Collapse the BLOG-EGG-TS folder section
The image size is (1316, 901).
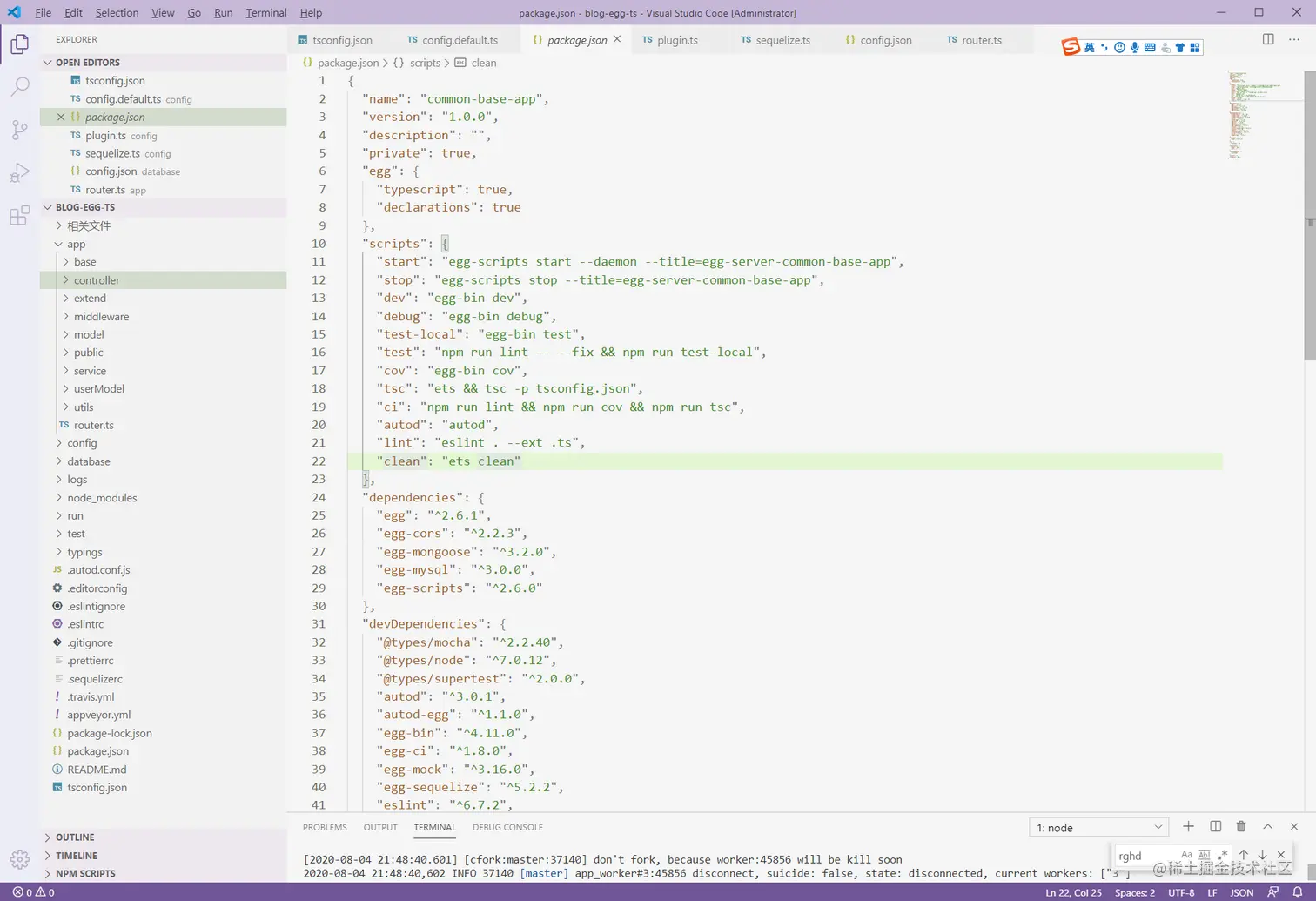164,207
